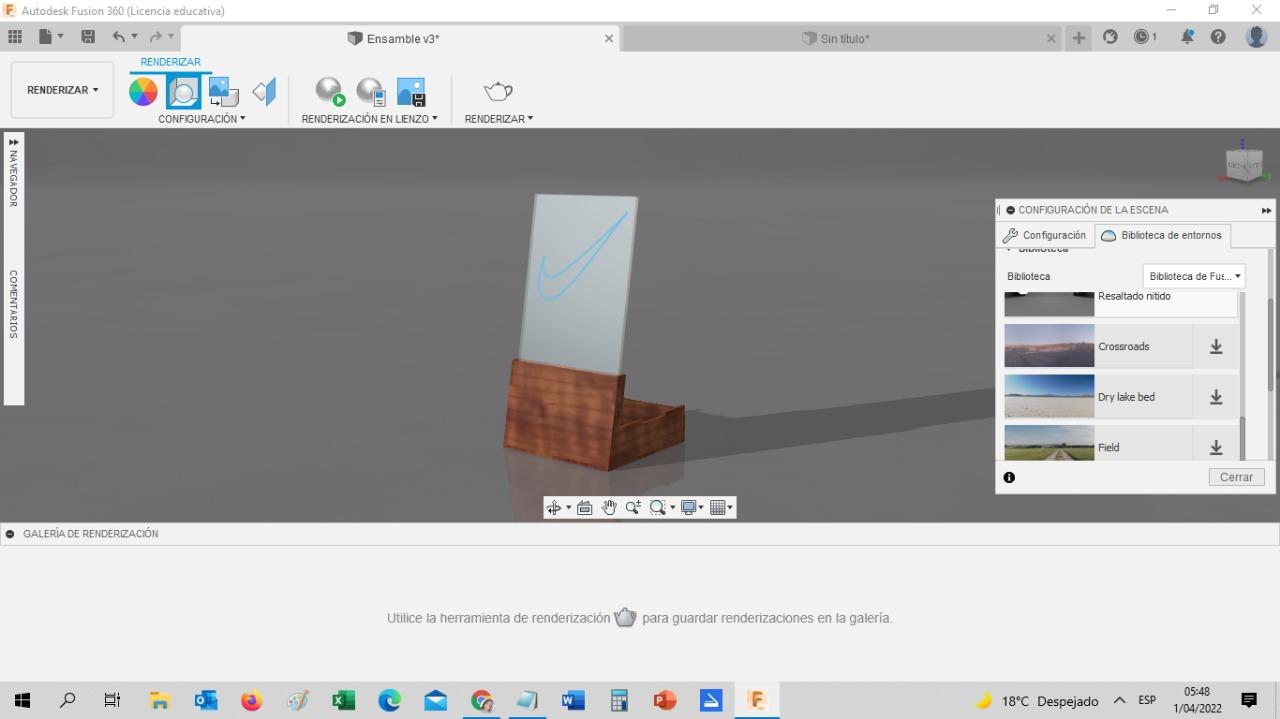Open In-Canvas Render Settings icon

[371, 92]
